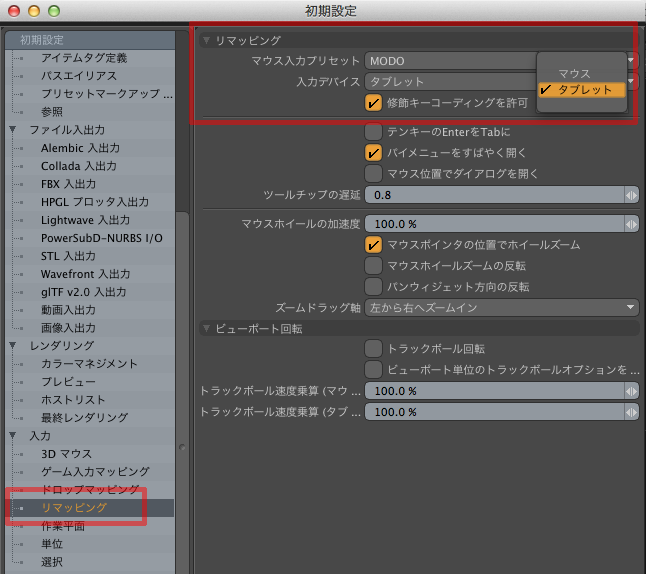The height and width of the screenshot is (574, 646).
Task: Adjust マウスホイールの加速度 slider arrows
Action: 631,224
